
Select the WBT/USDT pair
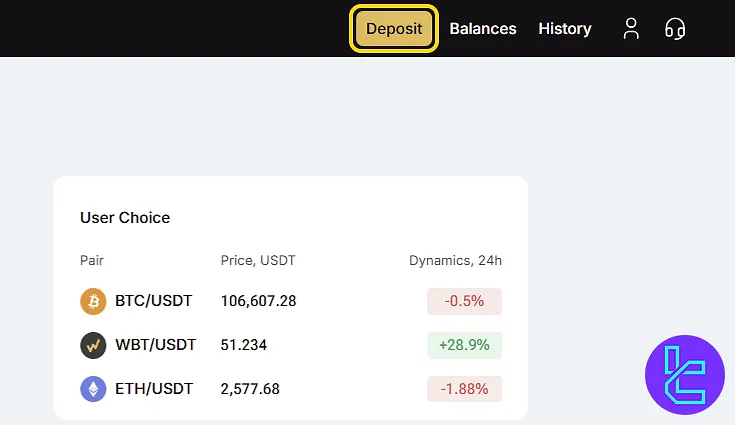[x=156, y=345]
